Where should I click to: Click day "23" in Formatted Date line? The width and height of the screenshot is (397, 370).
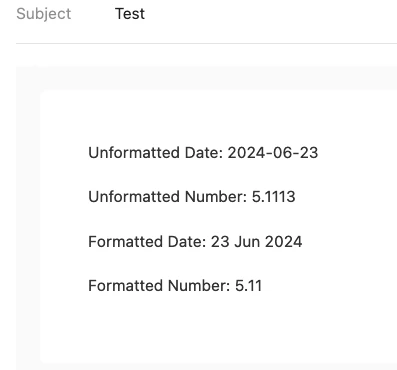(220, 241)
